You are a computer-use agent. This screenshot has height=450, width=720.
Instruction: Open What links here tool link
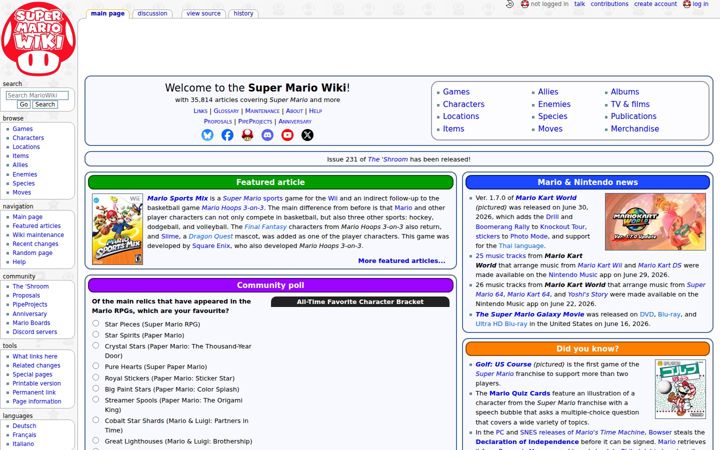tap(35, 356)
